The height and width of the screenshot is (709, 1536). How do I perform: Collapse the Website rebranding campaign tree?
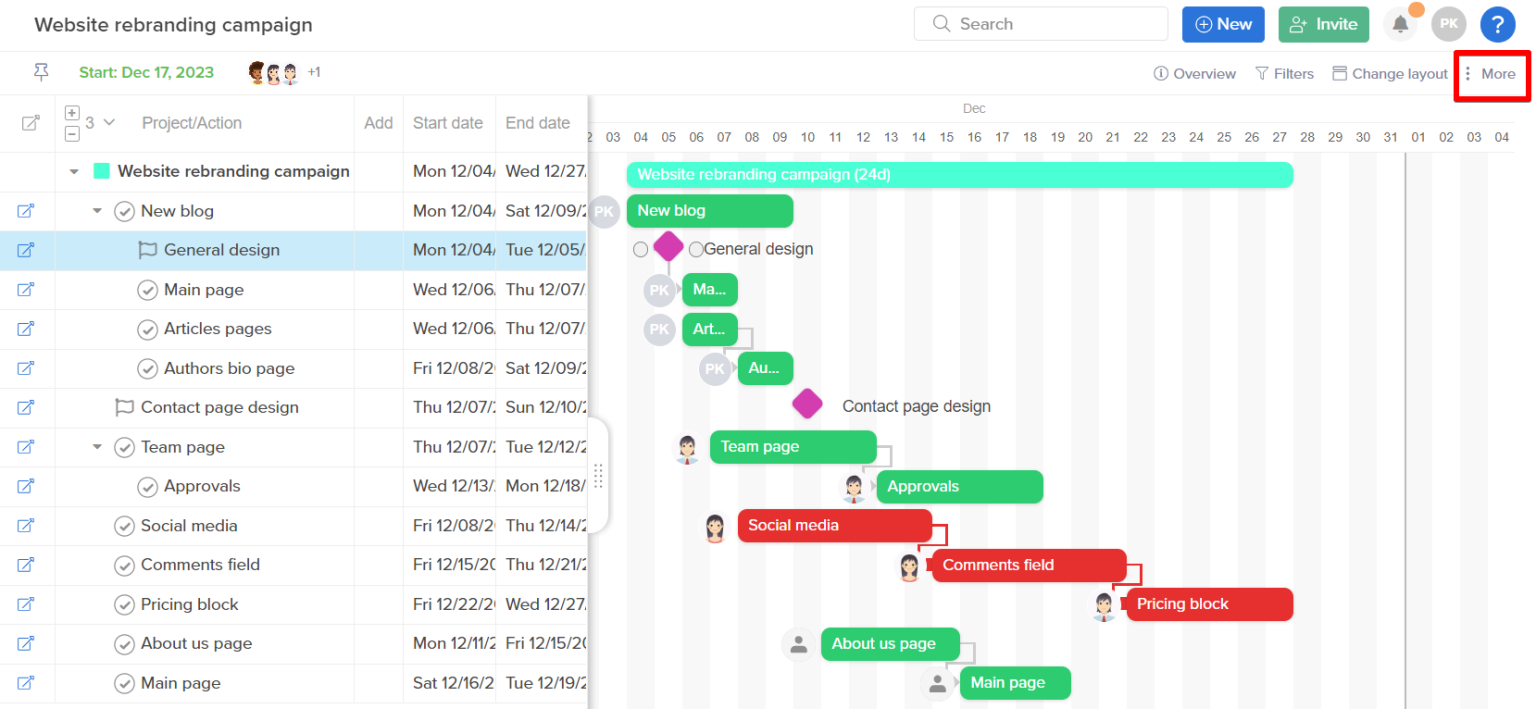pos(74,171)
